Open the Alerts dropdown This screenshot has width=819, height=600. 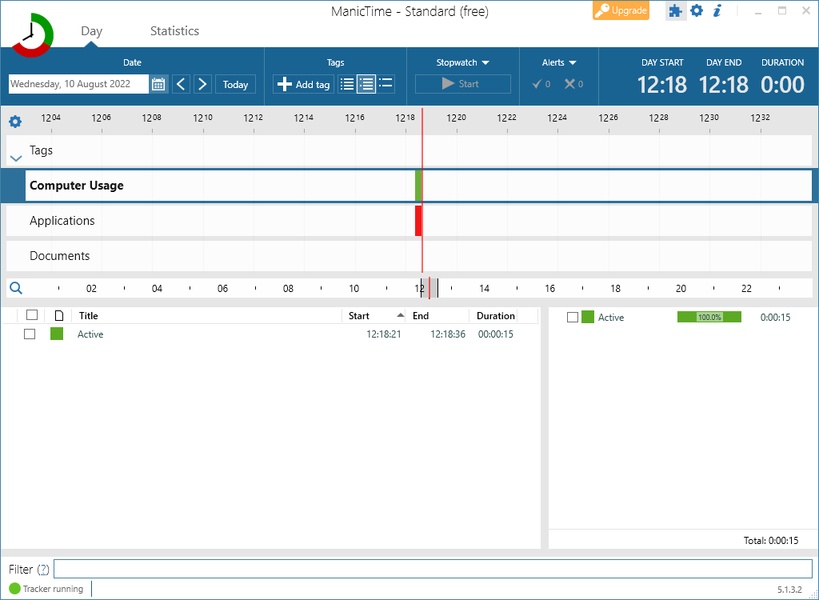[x=559, y=62]
